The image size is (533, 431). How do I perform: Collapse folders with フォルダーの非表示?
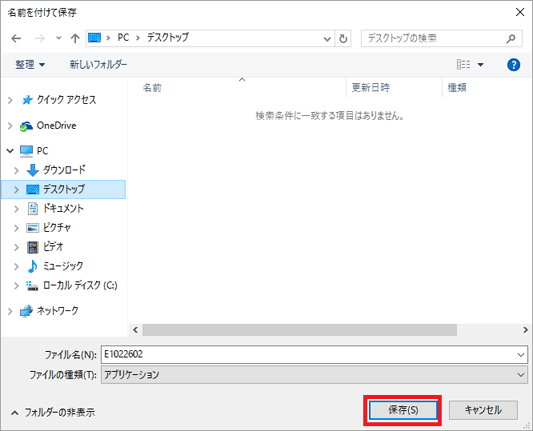click(53, 413)
